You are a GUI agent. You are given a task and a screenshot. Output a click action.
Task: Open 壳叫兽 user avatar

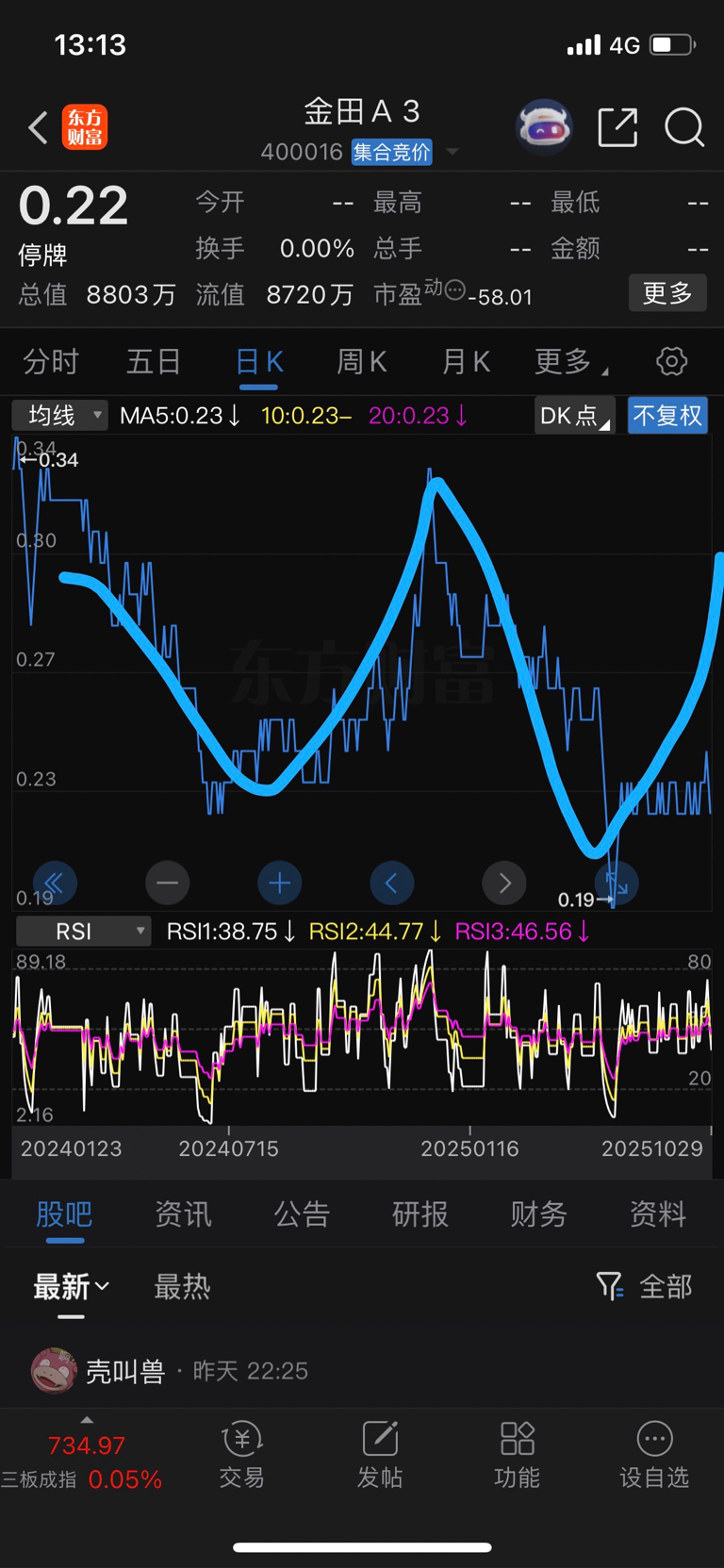click(x=55, y=1371)
